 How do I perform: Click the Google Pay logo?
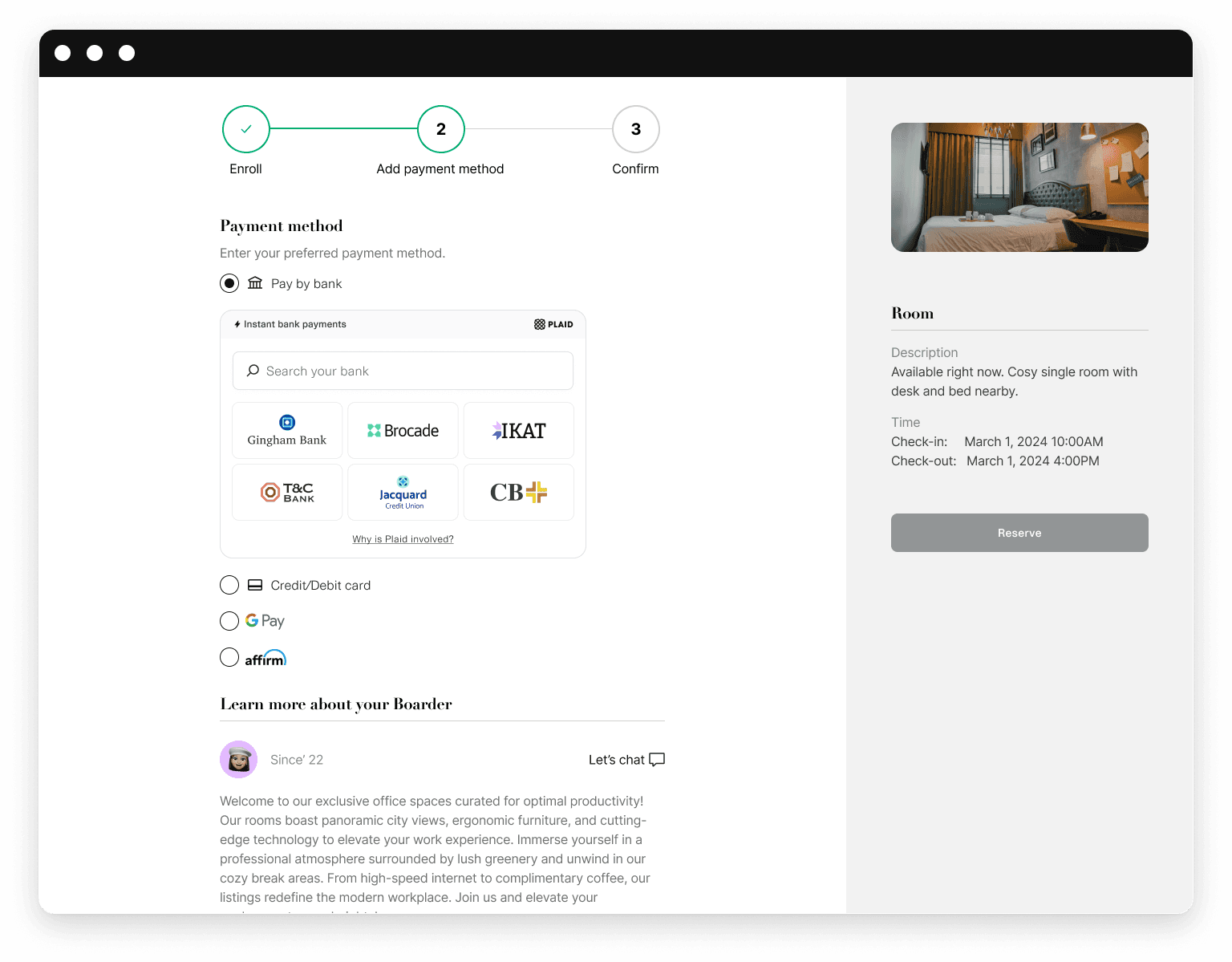pyautogui.click(x=265, y=621)
